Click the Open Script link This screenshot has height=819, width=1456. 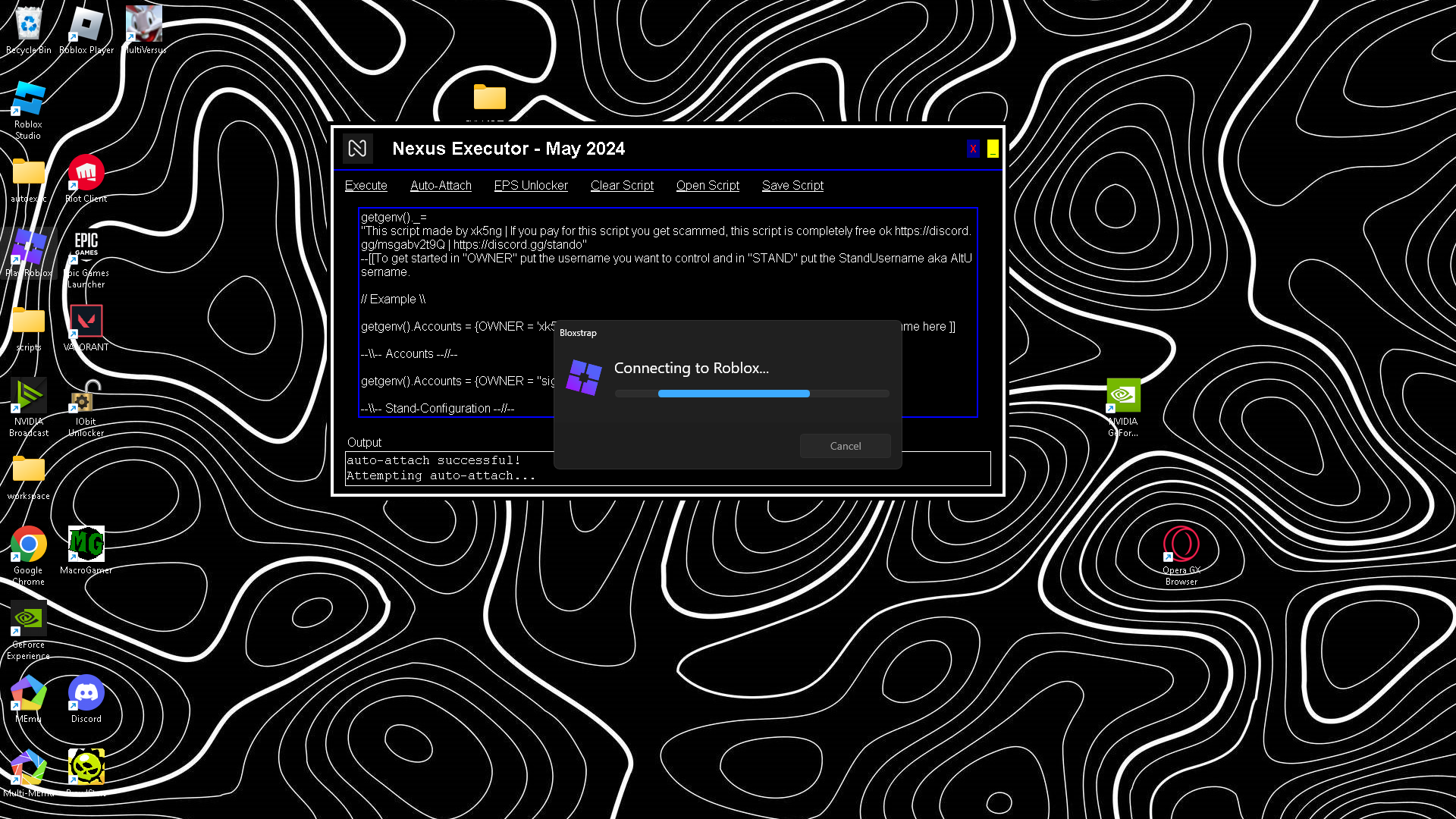point(708,186)
